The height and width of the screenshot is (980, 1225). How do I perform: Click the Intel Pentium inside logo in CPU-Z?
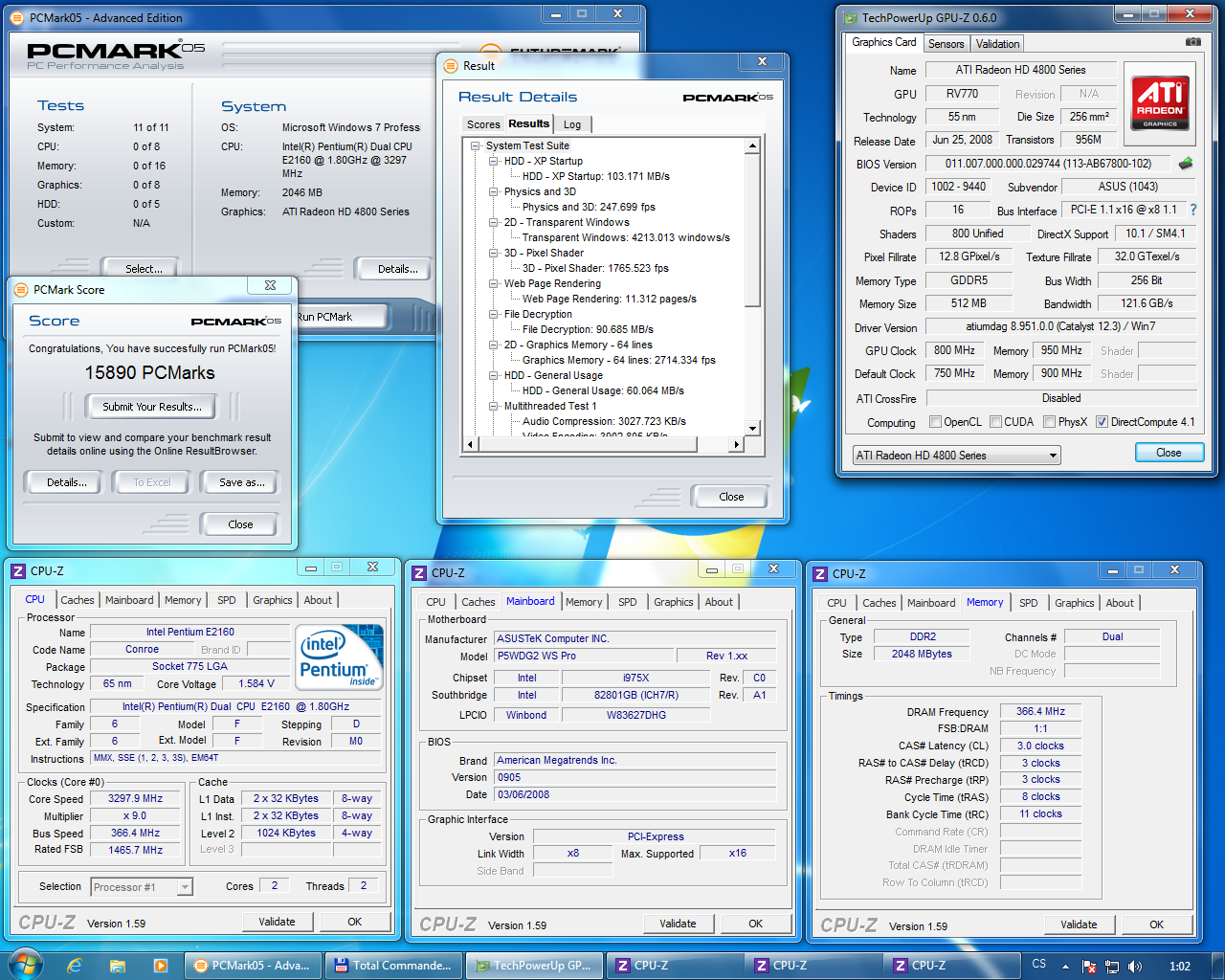point(340,657)
